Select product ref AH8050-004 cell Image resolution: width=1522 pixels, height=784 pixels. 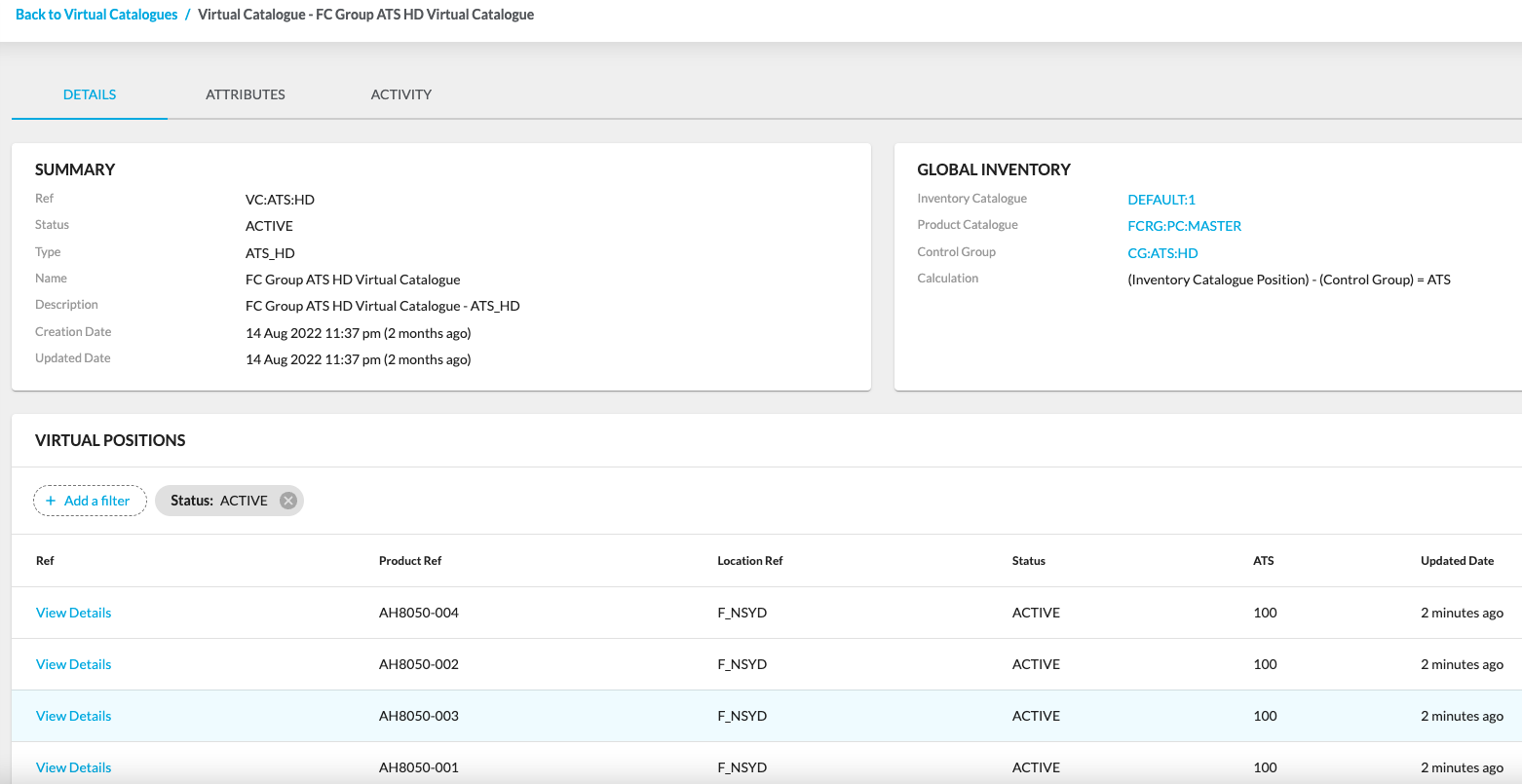419,613
